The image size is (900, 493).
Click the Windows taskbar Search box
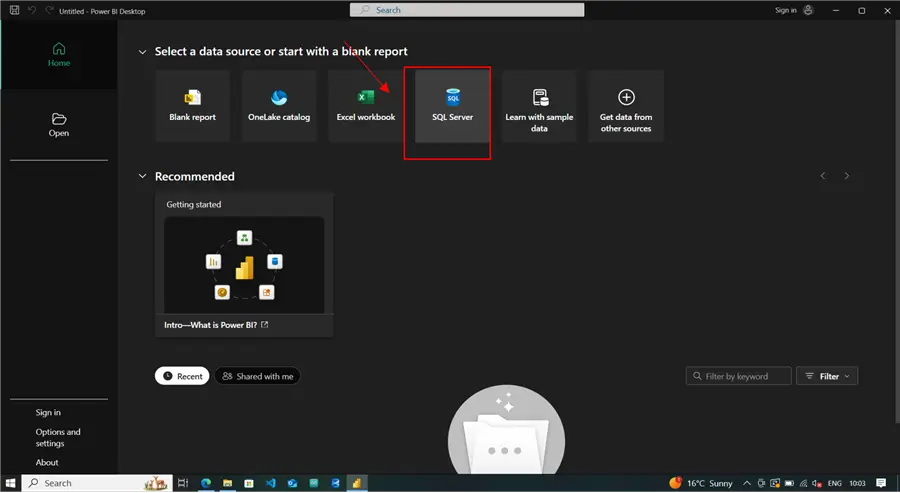point(97,483)
